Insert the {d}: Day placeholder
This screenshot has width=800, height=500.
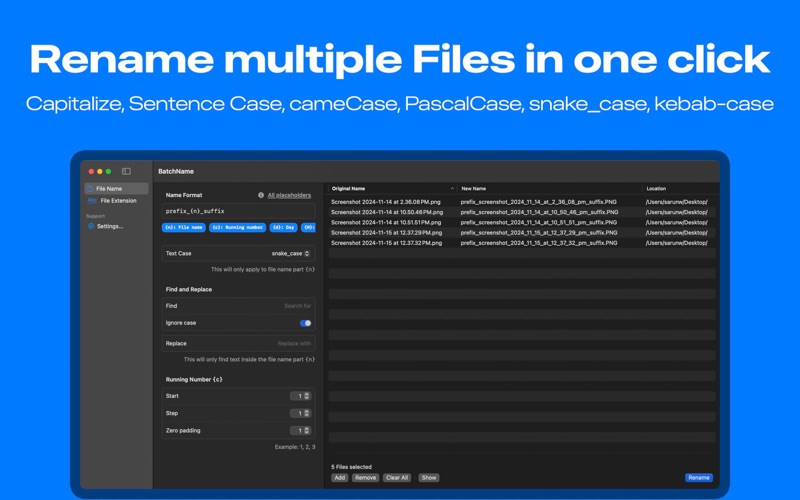(x=284, y=228)
